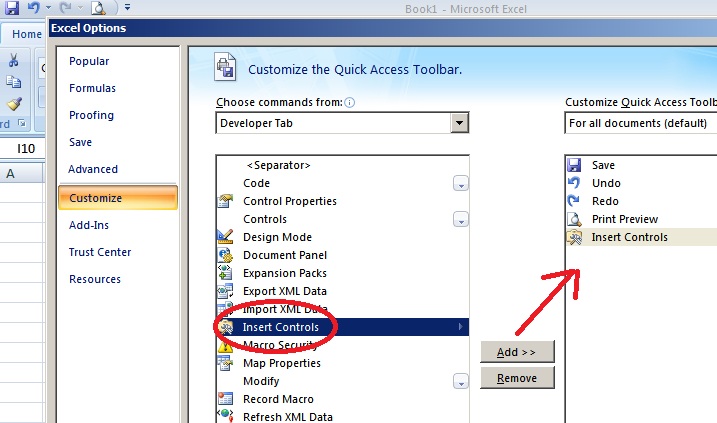Image resolution: width=717 pixels, height=423 pixels.
Task: Select Export XML Data icon in list
Action: coord(225,291)
